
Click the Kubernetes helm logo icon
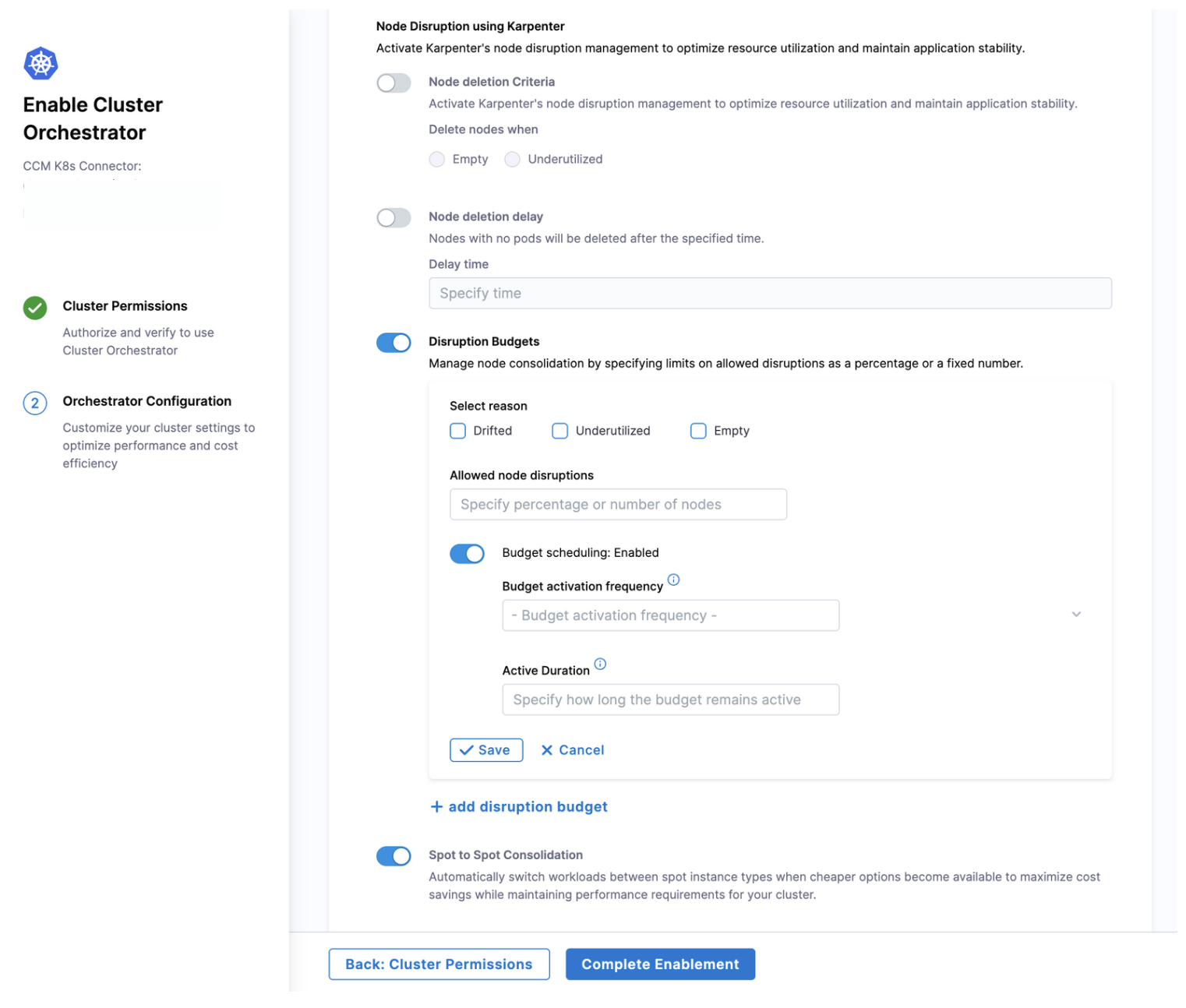click(x=41, y=63)
